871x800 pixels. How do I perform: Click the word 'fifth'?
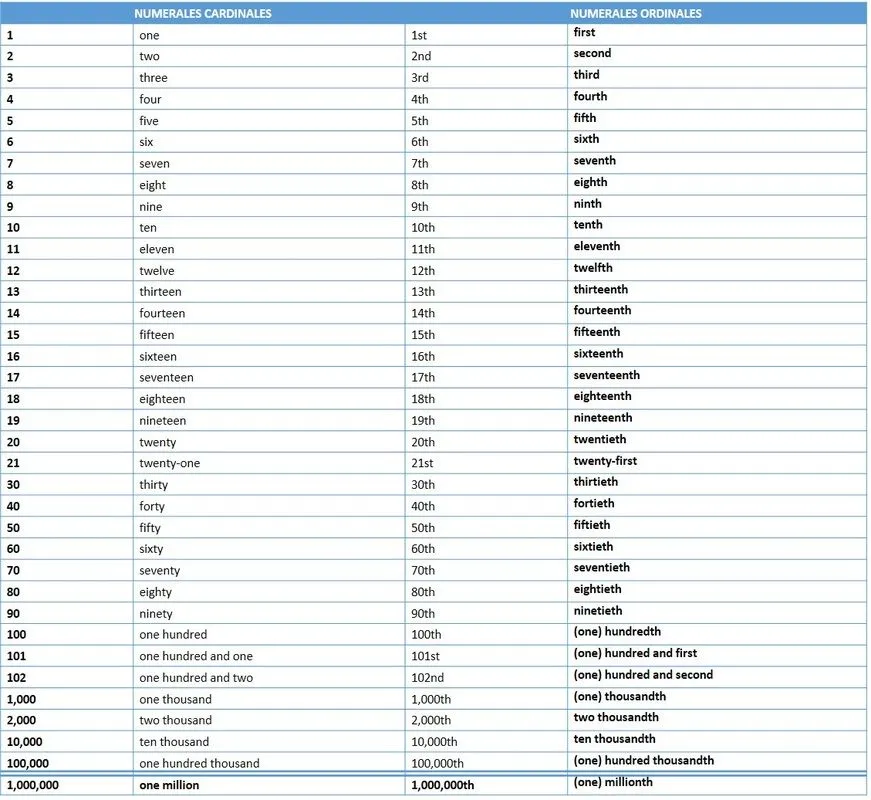pyautogui.click(x=585, y=118)
